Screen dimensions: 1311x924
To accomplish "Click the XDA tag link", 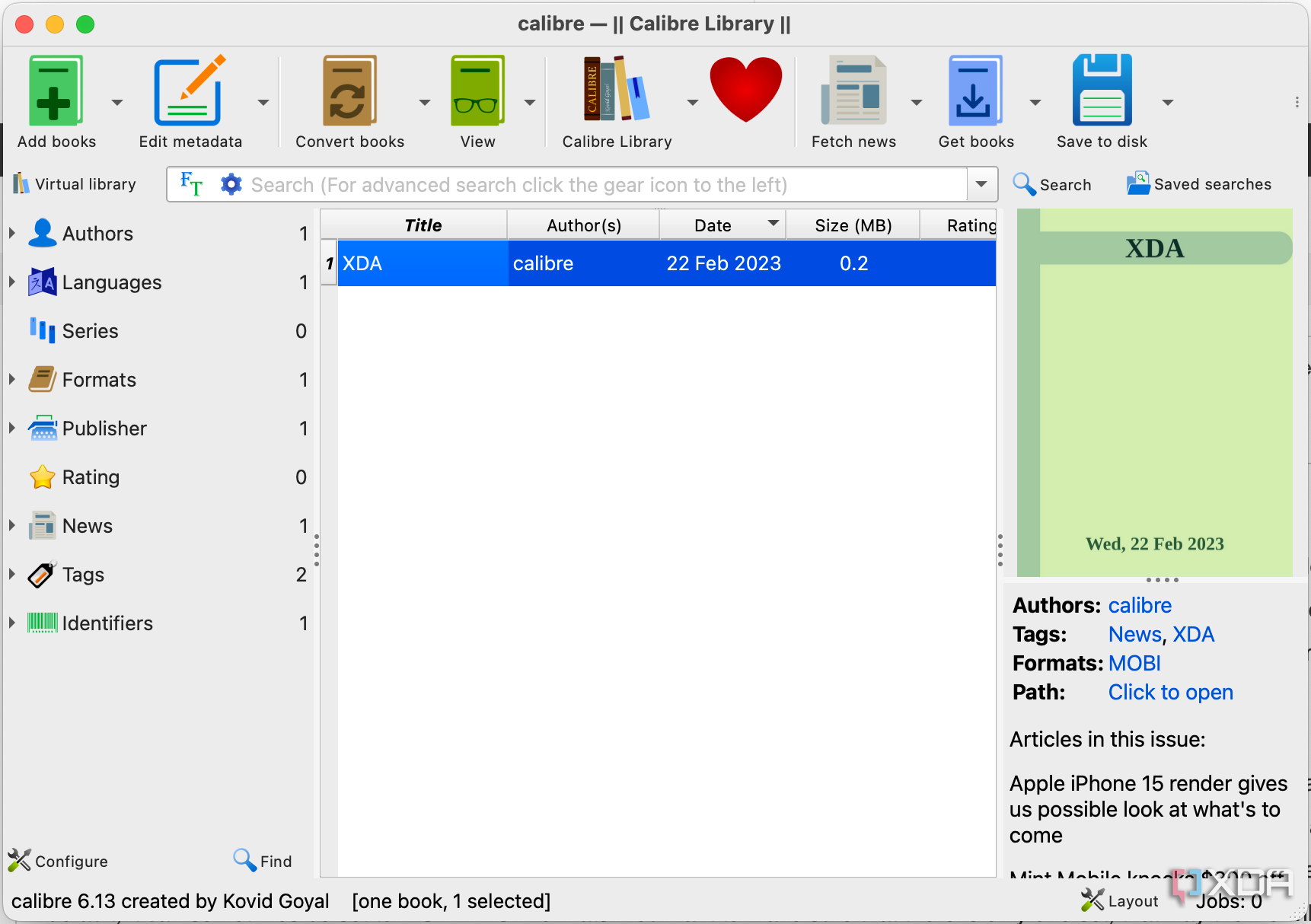I will point(1193,634).
